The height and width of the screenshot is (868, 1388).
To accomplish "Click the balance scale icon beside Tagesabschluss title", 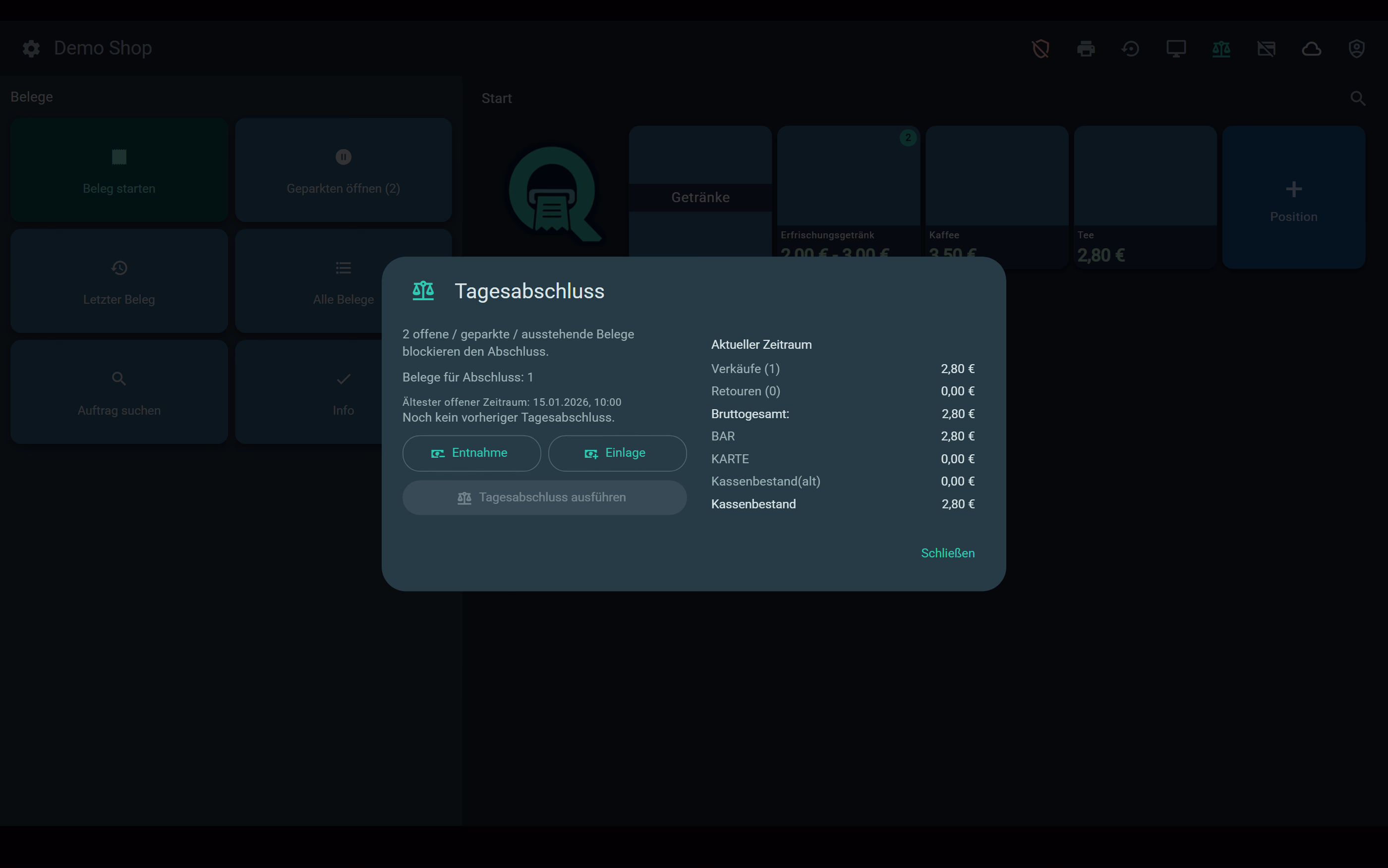I will [x=423, y=290].
